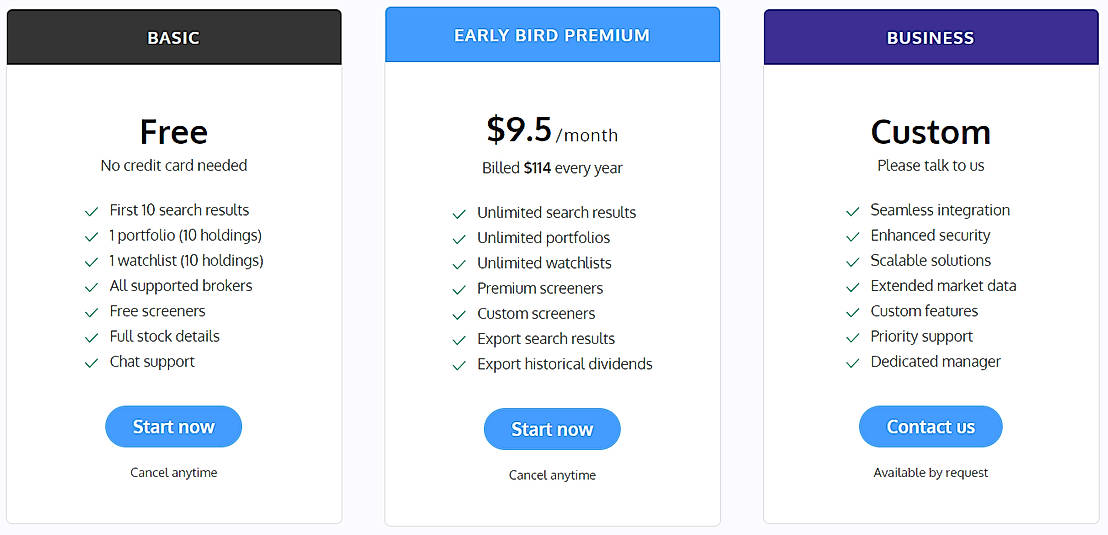
Task: Select the EARLY BIRD PREMIUM header
Action: (552, 35)
